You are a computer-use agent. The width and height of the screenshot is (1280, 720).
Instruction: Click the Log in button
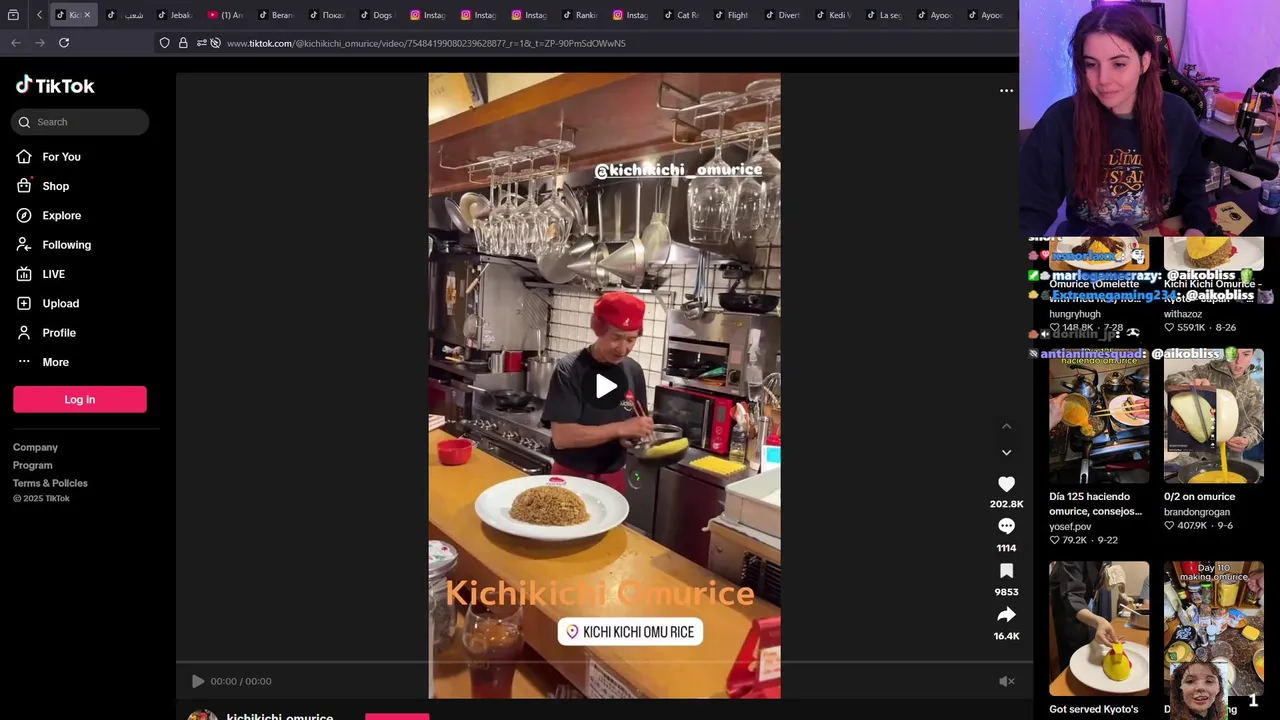point(80,399)
